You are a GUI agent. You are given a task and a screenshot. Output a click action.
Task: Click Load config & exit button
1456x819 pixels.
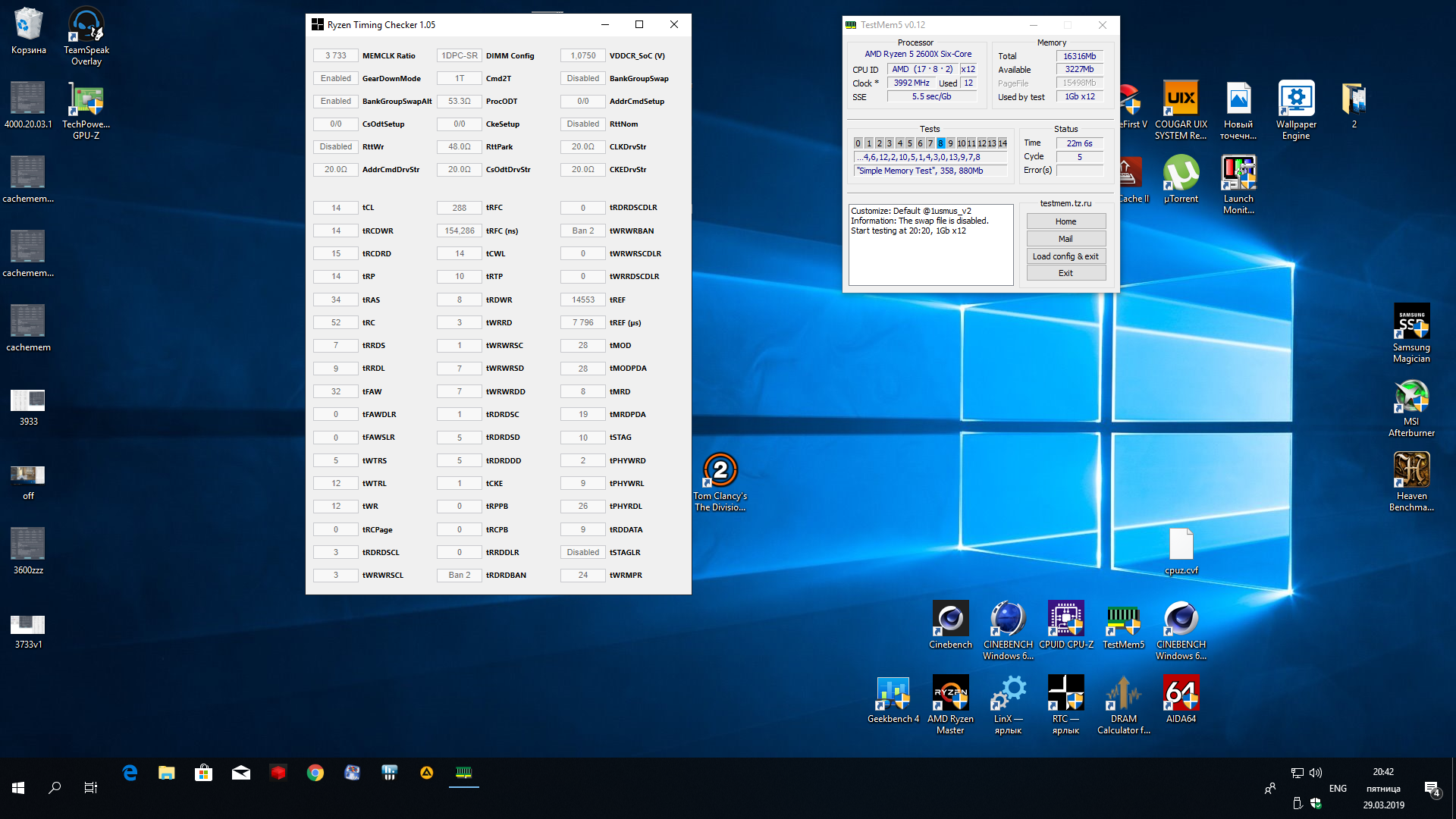(x=1065, y=256)
